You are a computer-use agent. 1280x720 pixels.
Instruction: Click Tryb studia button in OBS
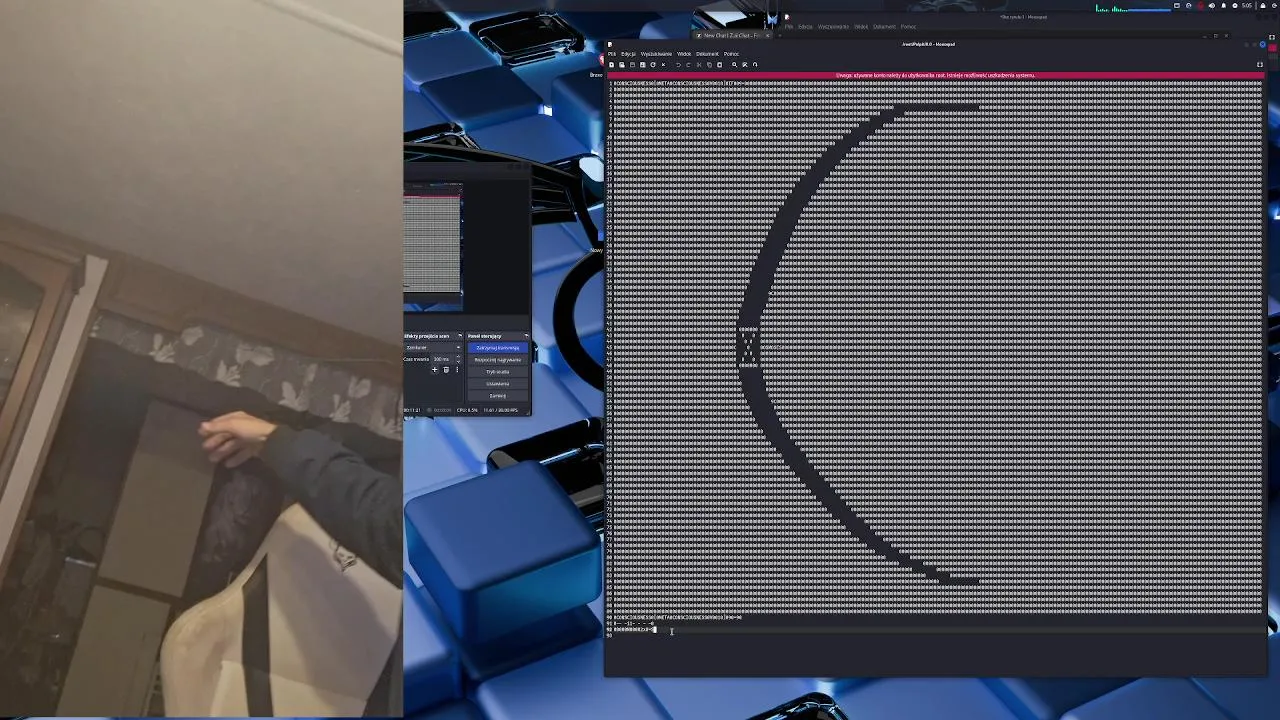point(497,372)
